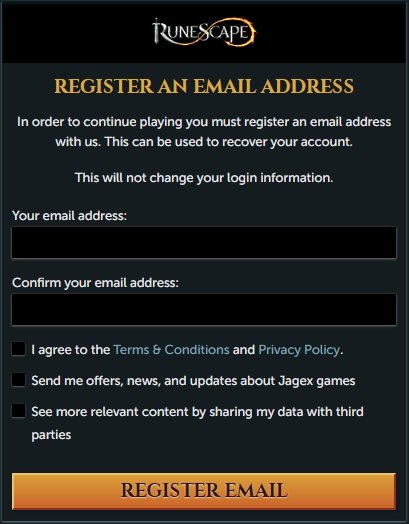Enable the offers, news, and updates checkbox
409x524 pixels.
(19, 380)
